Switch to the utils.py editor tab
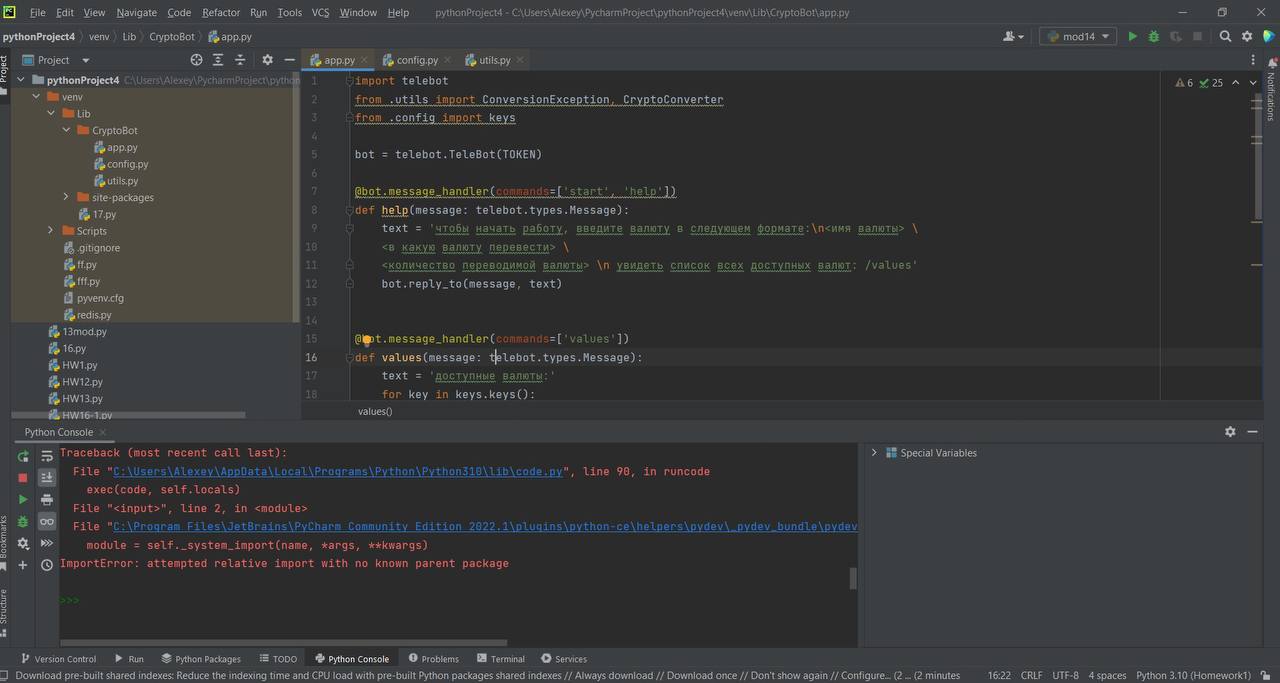This screenshot has width=1280, height=683. (x=494, y=60)
